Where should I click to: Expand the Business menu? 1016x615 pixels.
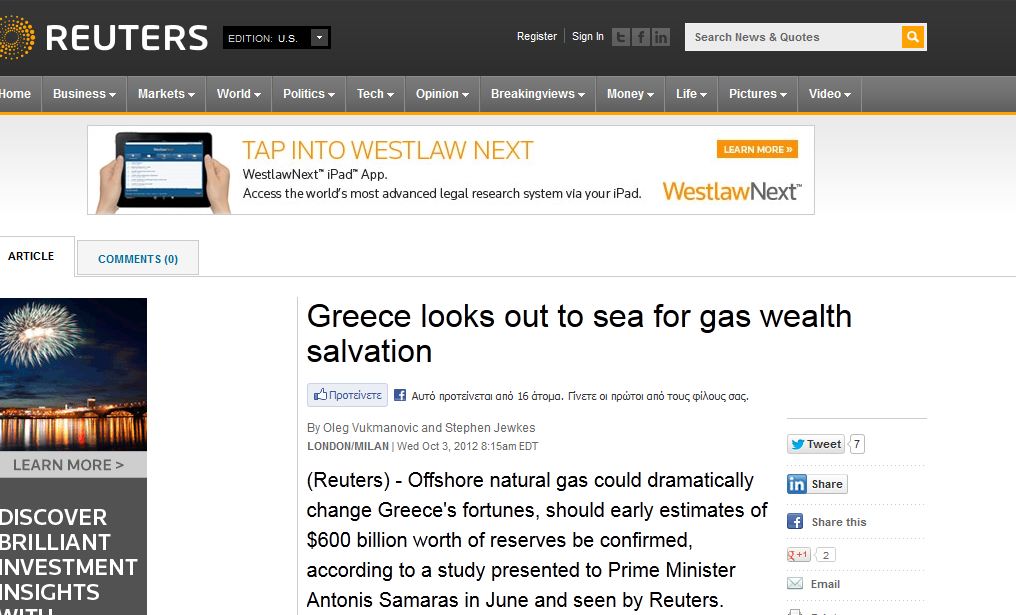tap(84, 94)
